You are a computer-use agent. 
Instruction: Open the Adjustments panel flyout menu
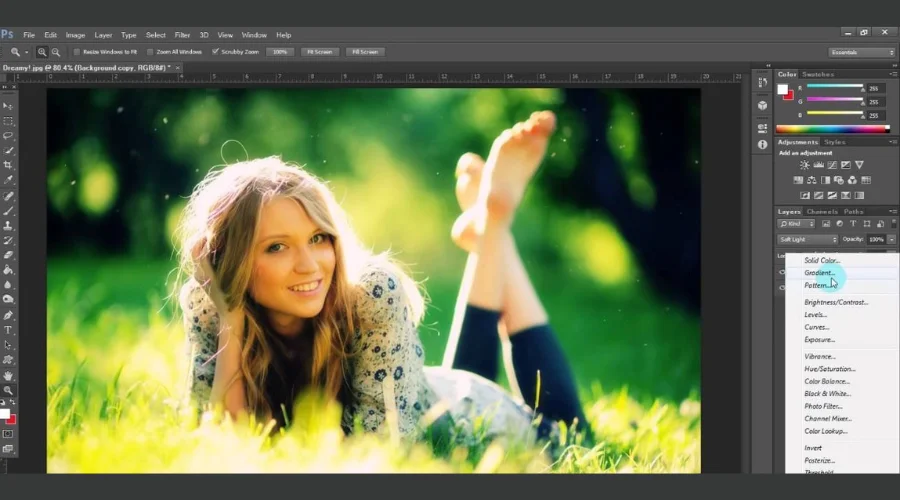[893, 142]
